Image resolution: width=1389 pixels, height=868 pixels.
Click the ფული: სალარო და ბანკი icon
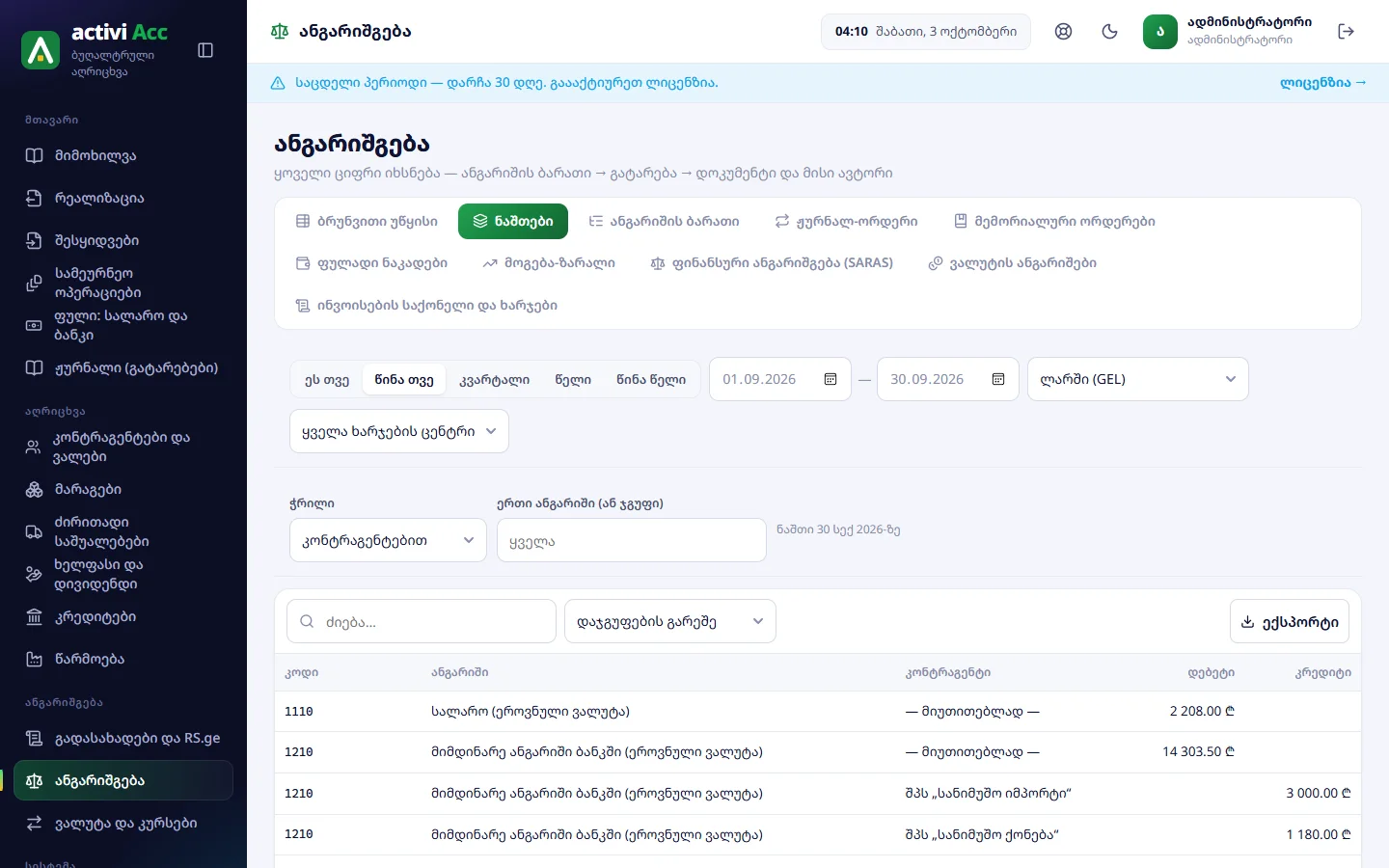(34, 325)
